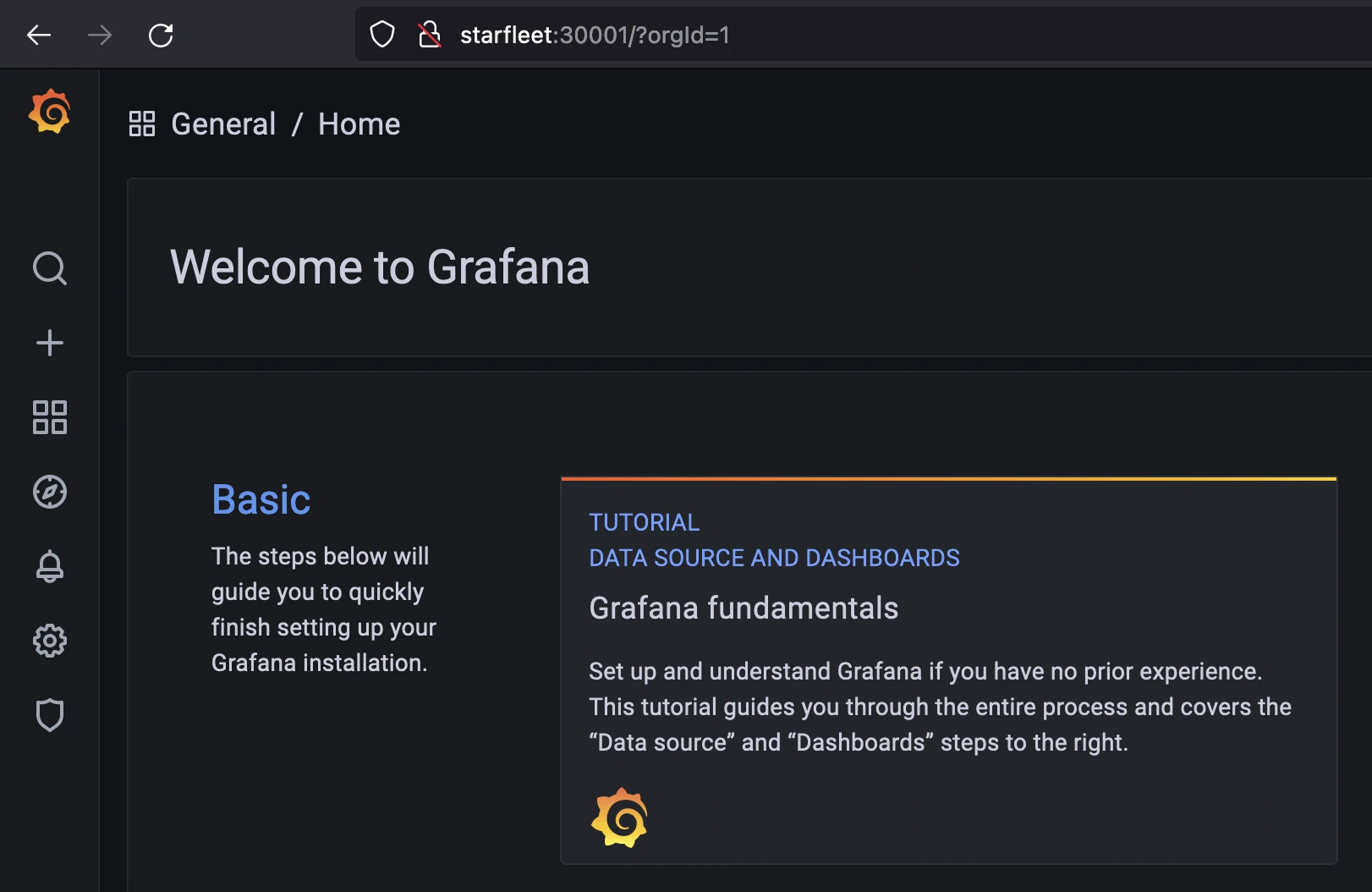Click the Grafana logo in the sidebar
The width and height of the screenshot is (1372, 892).
pos(49,112)
